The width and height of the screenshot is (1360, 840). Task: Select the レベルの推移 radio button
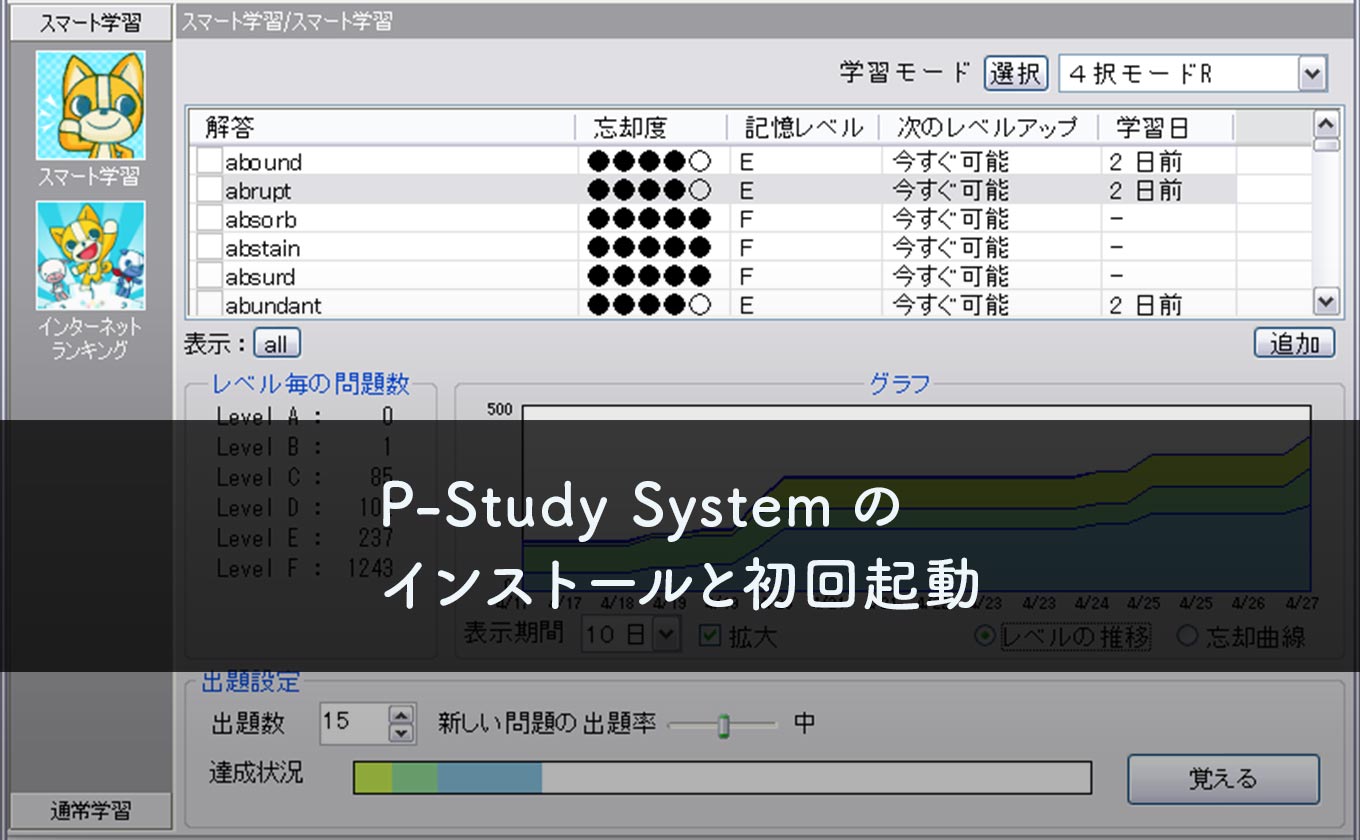984,636
